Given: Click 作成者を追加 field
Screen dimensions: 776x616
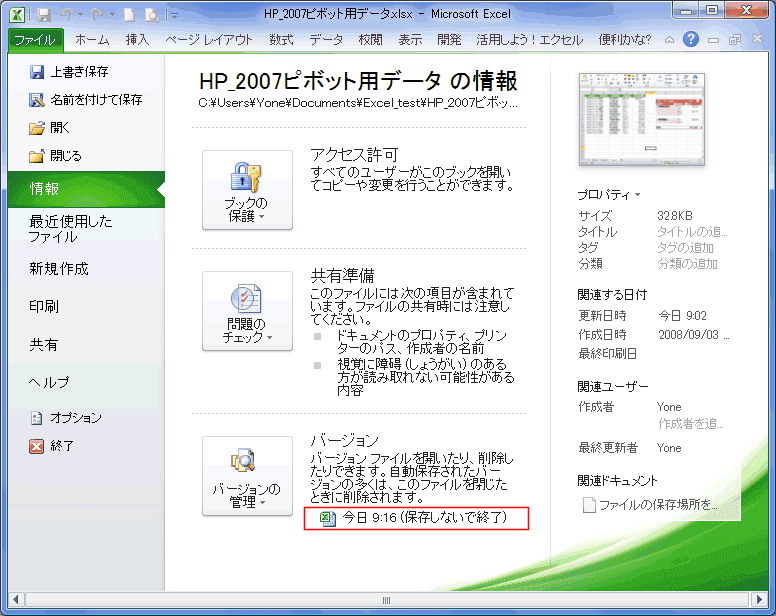Looking at the screenshot, I should (690, 424).
